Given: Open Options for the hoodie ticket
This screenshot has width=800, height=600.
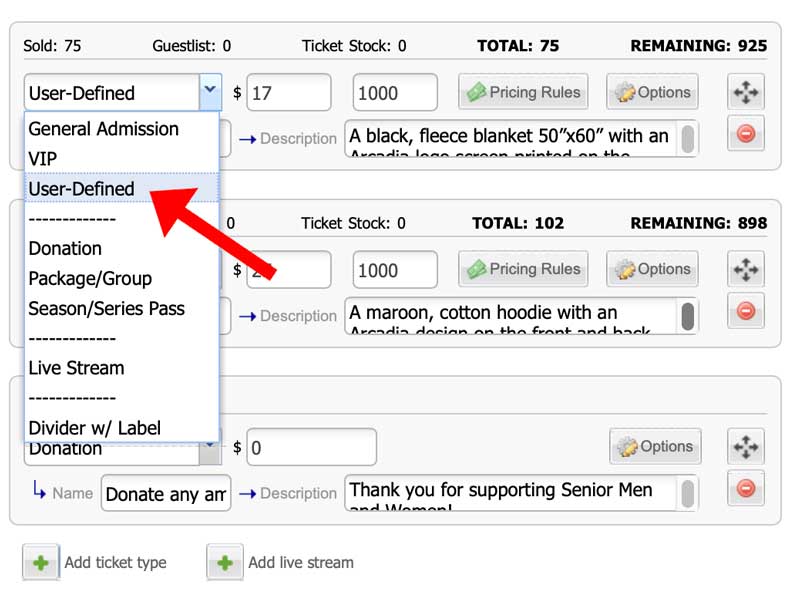Looking at the screenshot, I should pos(652,269).
